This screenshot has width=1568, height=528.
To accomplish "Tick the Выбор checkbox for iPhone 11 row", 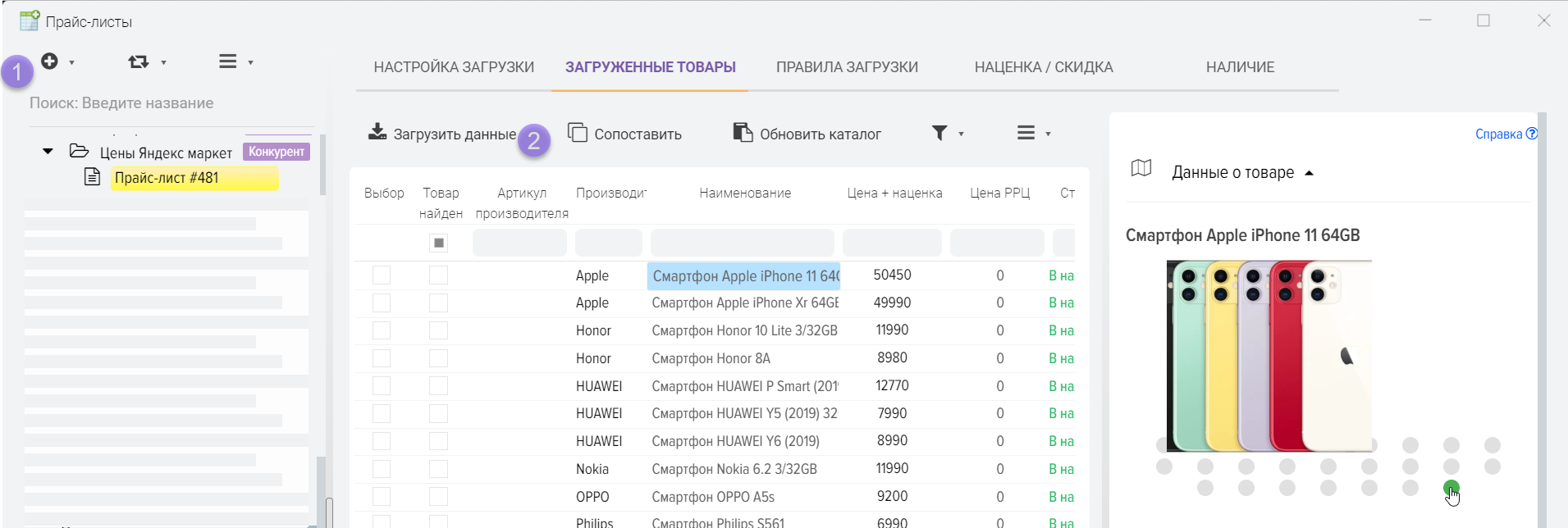I will point(382,275).
